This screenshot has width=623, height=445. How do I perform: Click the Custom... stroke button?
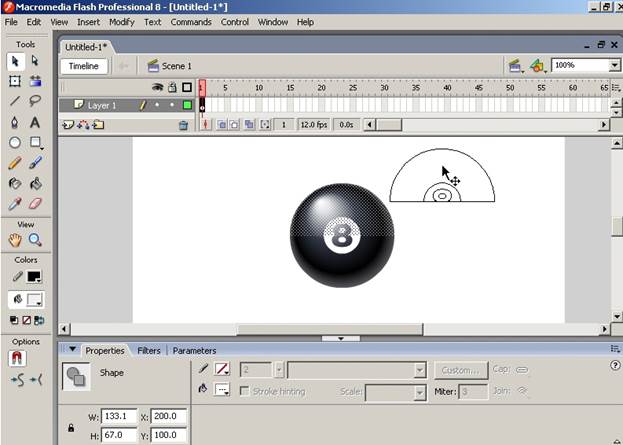click(x=460, y=370)
